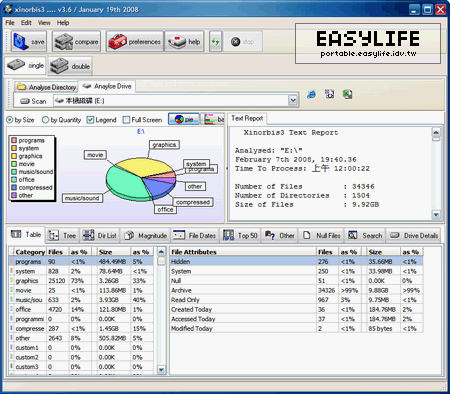Click the music/sound pie chart label
The height and width of the screenshot is (394, 450).
[82, 198]
